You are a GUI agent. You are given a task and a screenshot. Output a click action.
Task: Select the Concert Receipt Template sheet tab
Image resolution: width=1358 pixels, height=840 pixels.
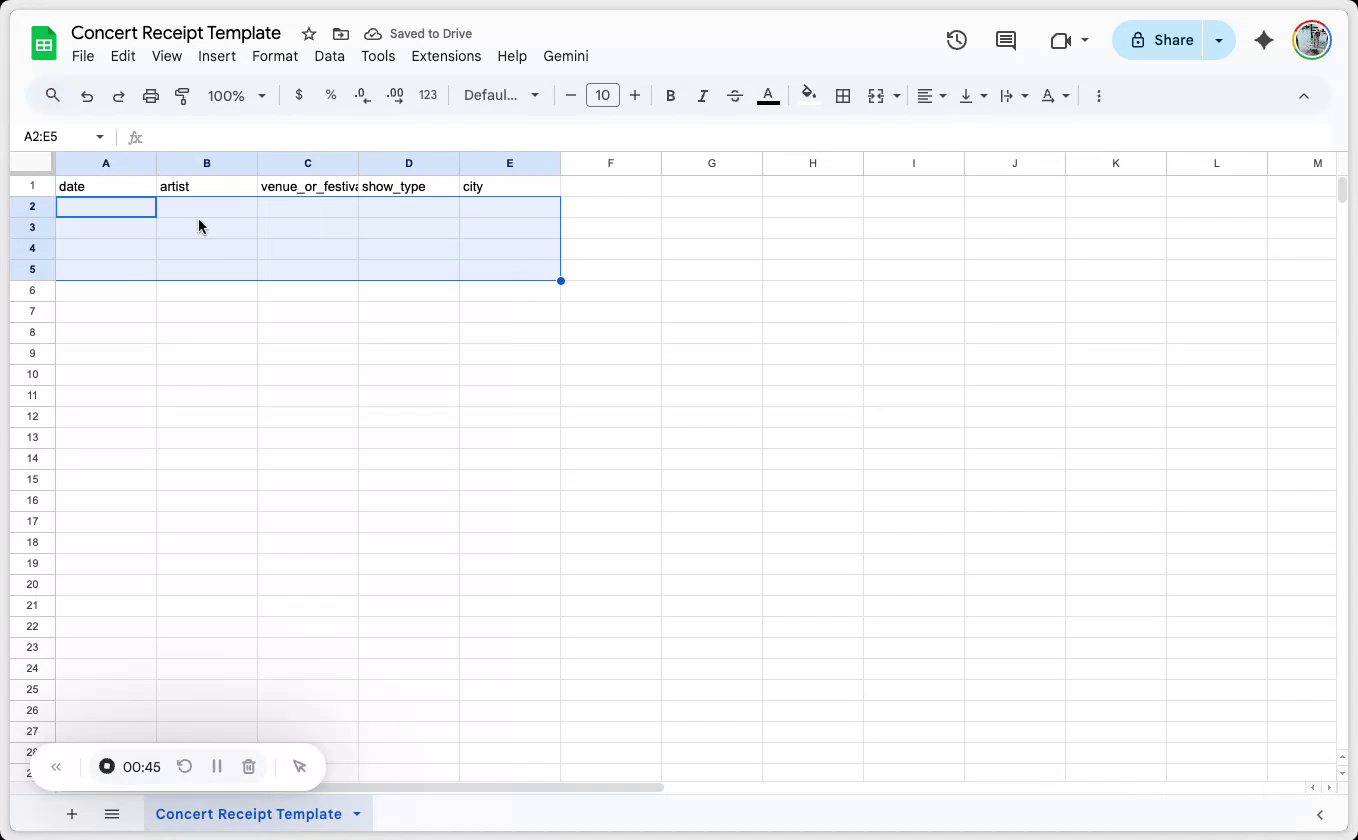[x=249, y=814]
